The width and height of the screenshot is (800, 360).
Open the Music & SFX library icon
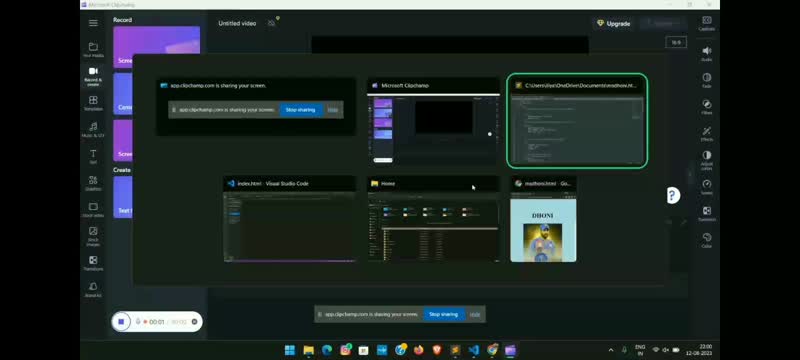93,130
